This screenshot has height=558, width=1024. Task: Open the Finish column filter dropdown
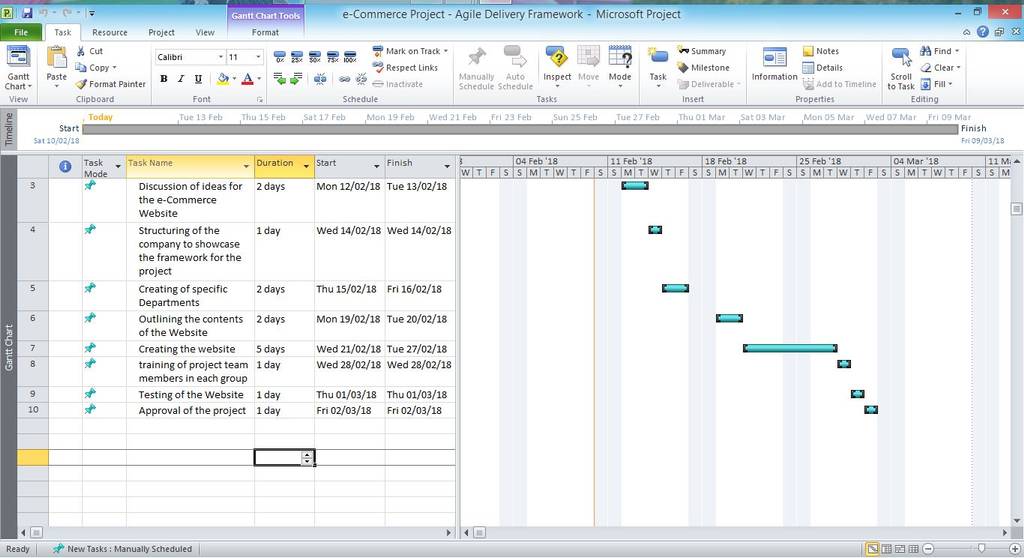click(447, 167)
